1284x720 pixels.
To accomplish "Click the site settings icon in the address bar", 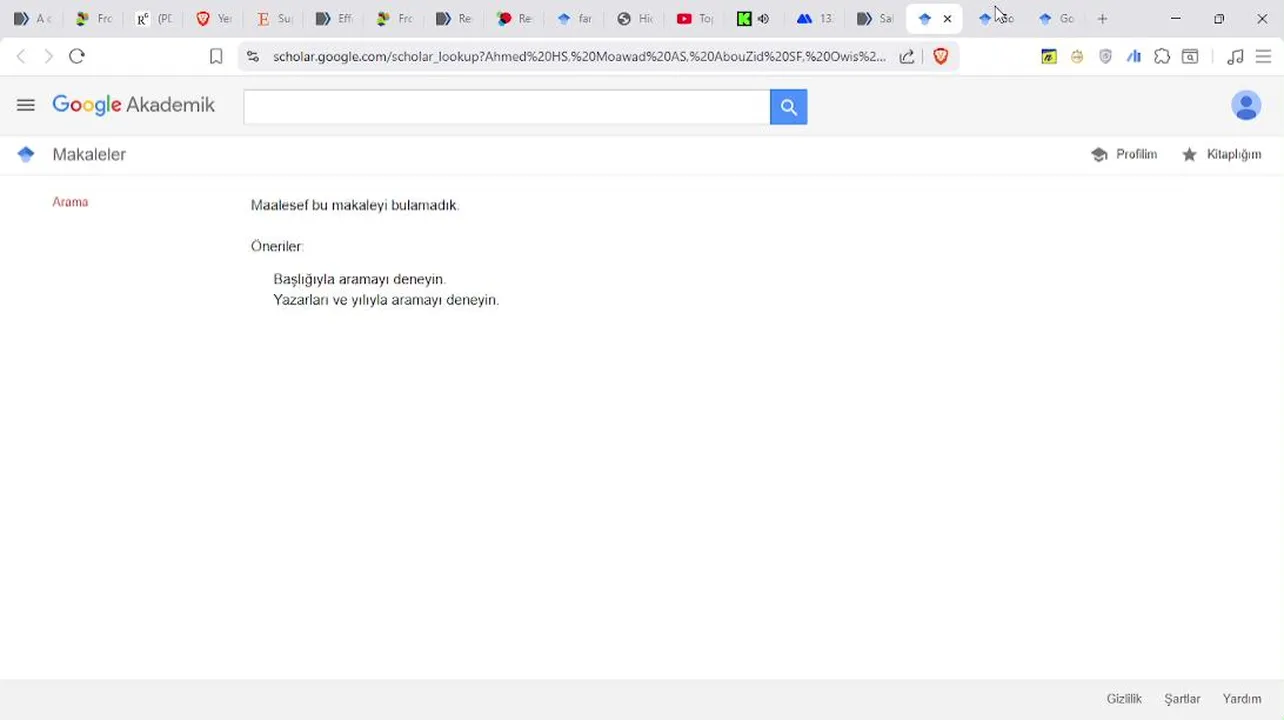I will 252,57.
